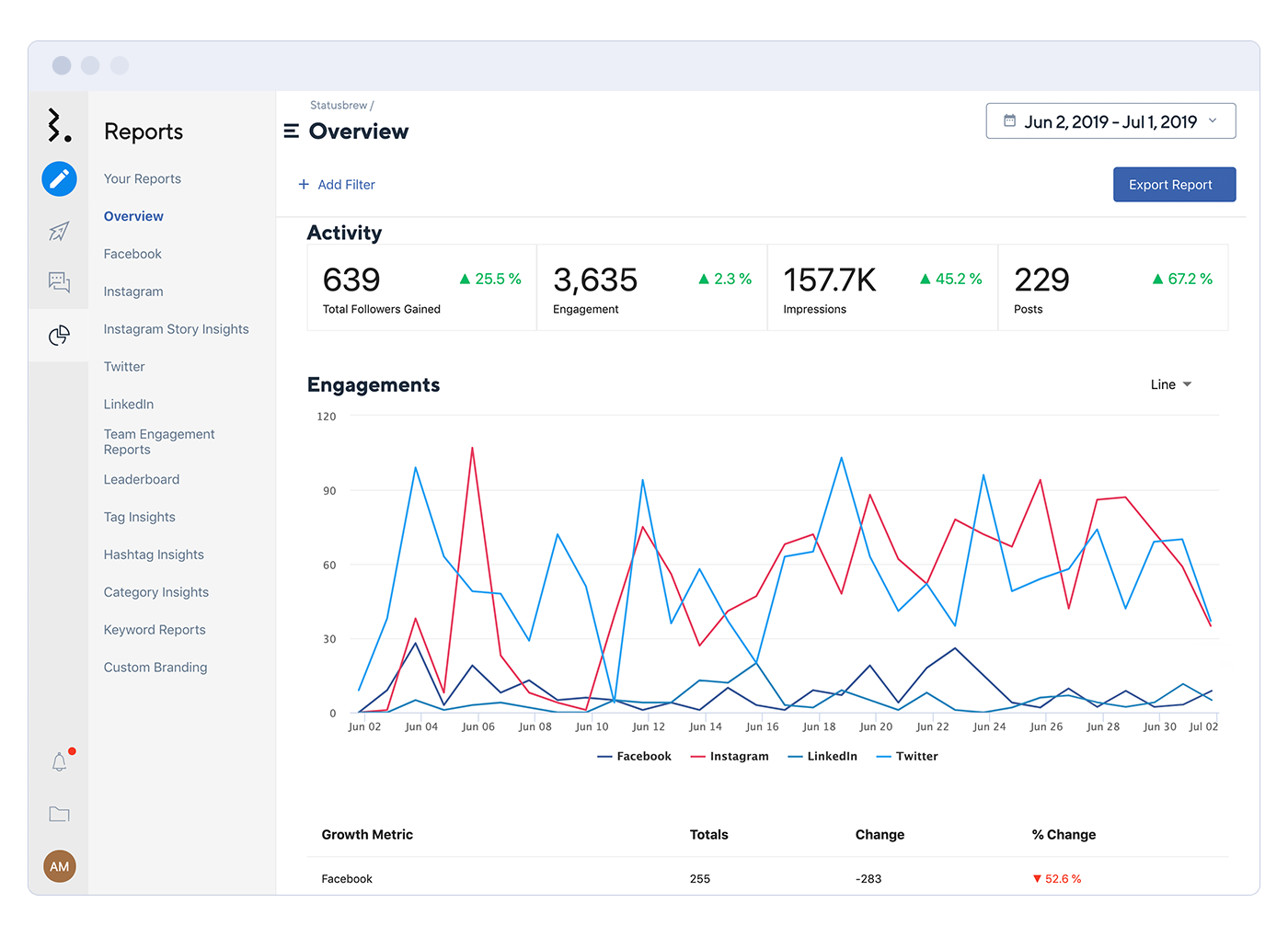The width and height of the screenshot is (1288, 937).
Task: Go to Tag Insights in sidebar
Action: (x=139, y=517)
